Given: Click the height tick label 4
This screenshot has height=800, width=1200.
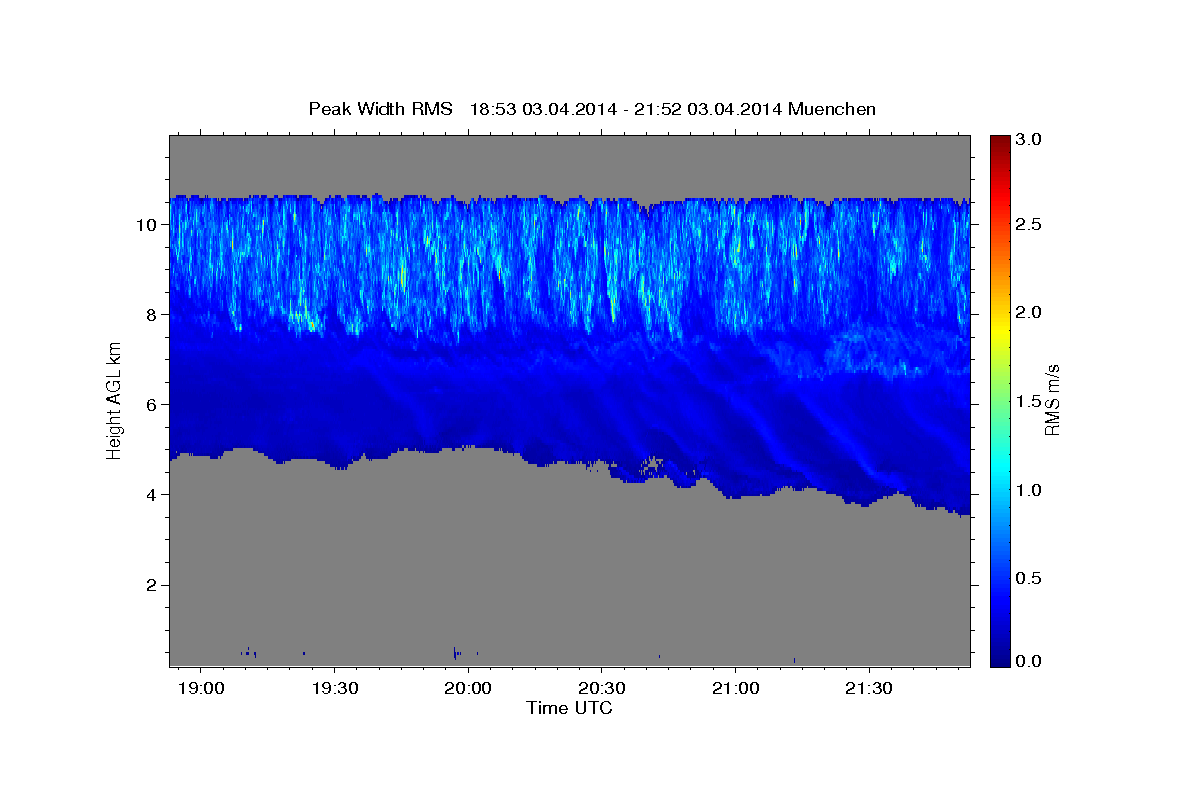Looking at the screenshot, I should tap(154, 495).
